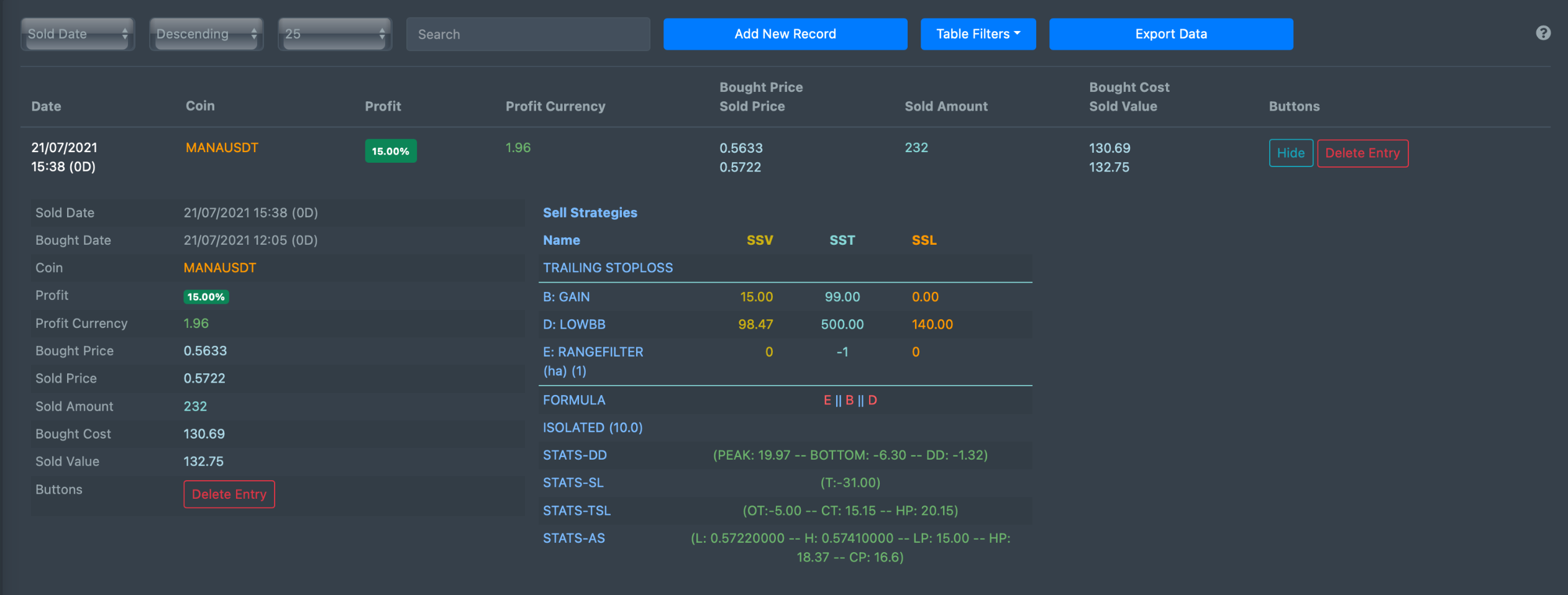This screenshot has height=595, width=1568.
Task: Click the Sold Value 132.75 in the details panel
Action: click(x=203, y=461)
